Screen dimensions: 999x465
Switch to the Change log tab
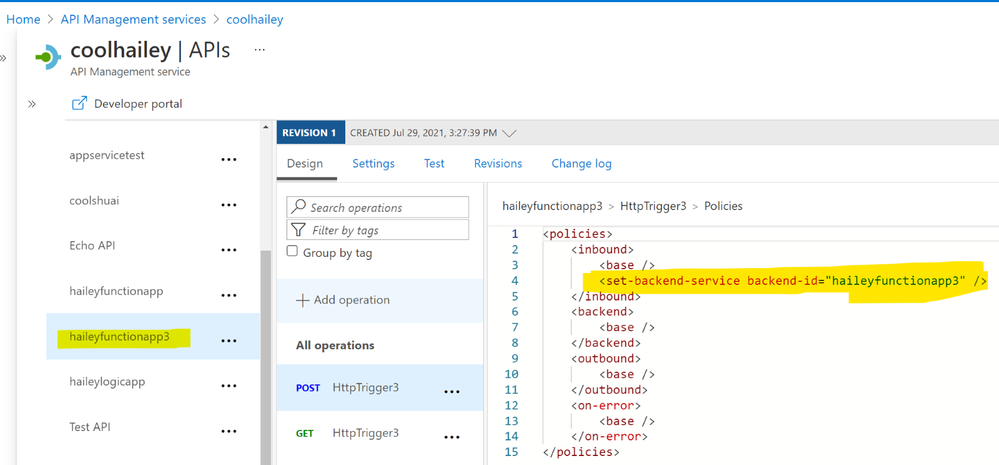[581, 164]
